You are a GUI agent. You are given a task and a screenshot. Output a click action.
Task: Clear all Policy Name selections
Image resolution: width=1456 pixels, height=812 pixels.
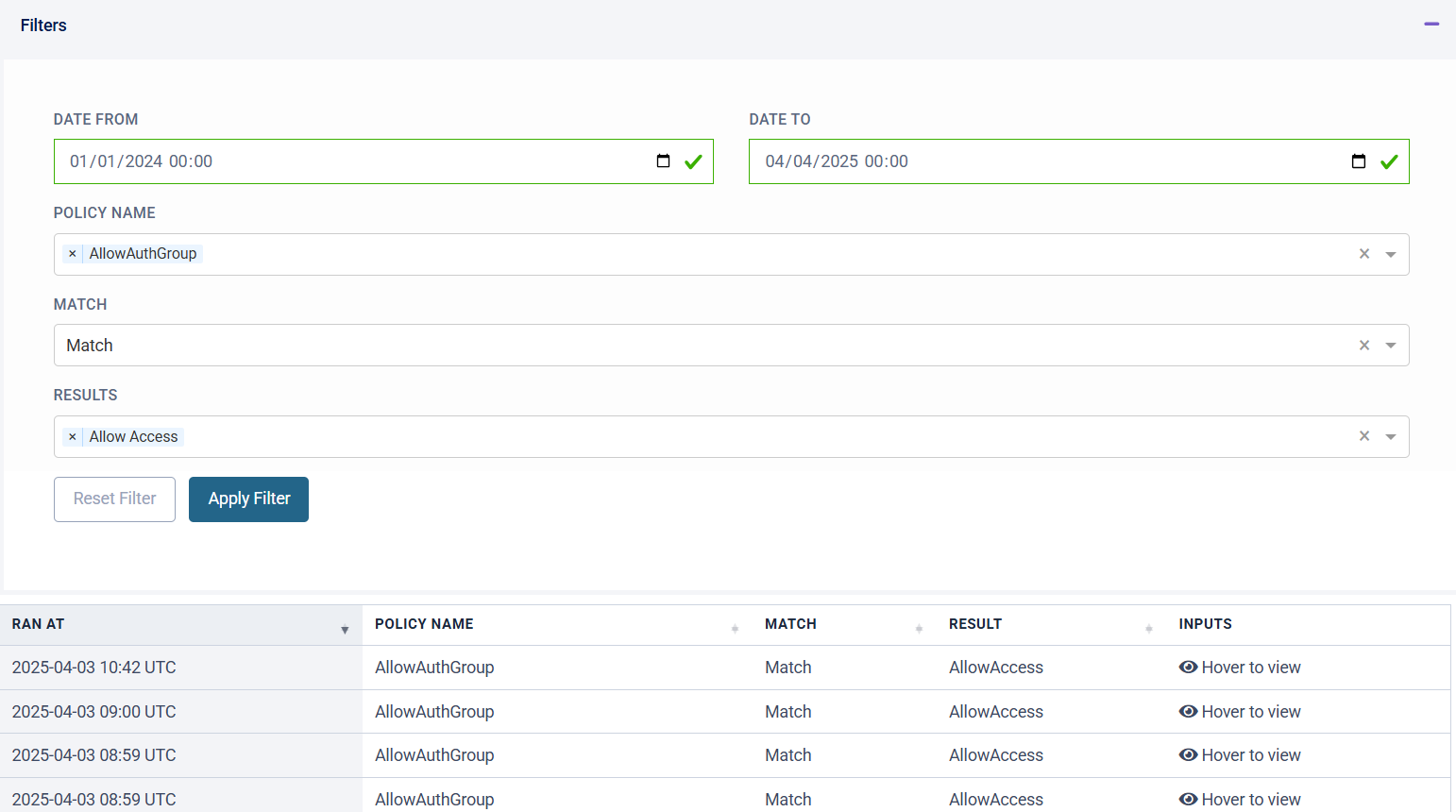point(1363,254)
